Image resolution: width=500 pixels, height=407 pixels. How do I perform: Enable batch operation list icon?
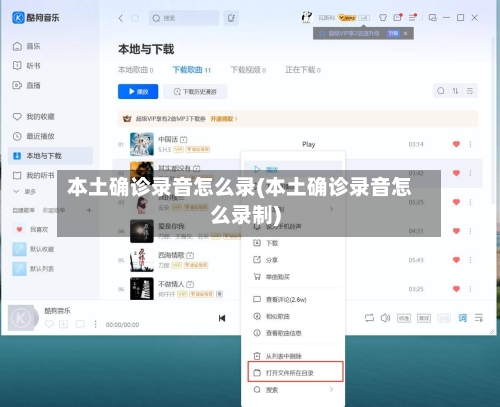470,91
